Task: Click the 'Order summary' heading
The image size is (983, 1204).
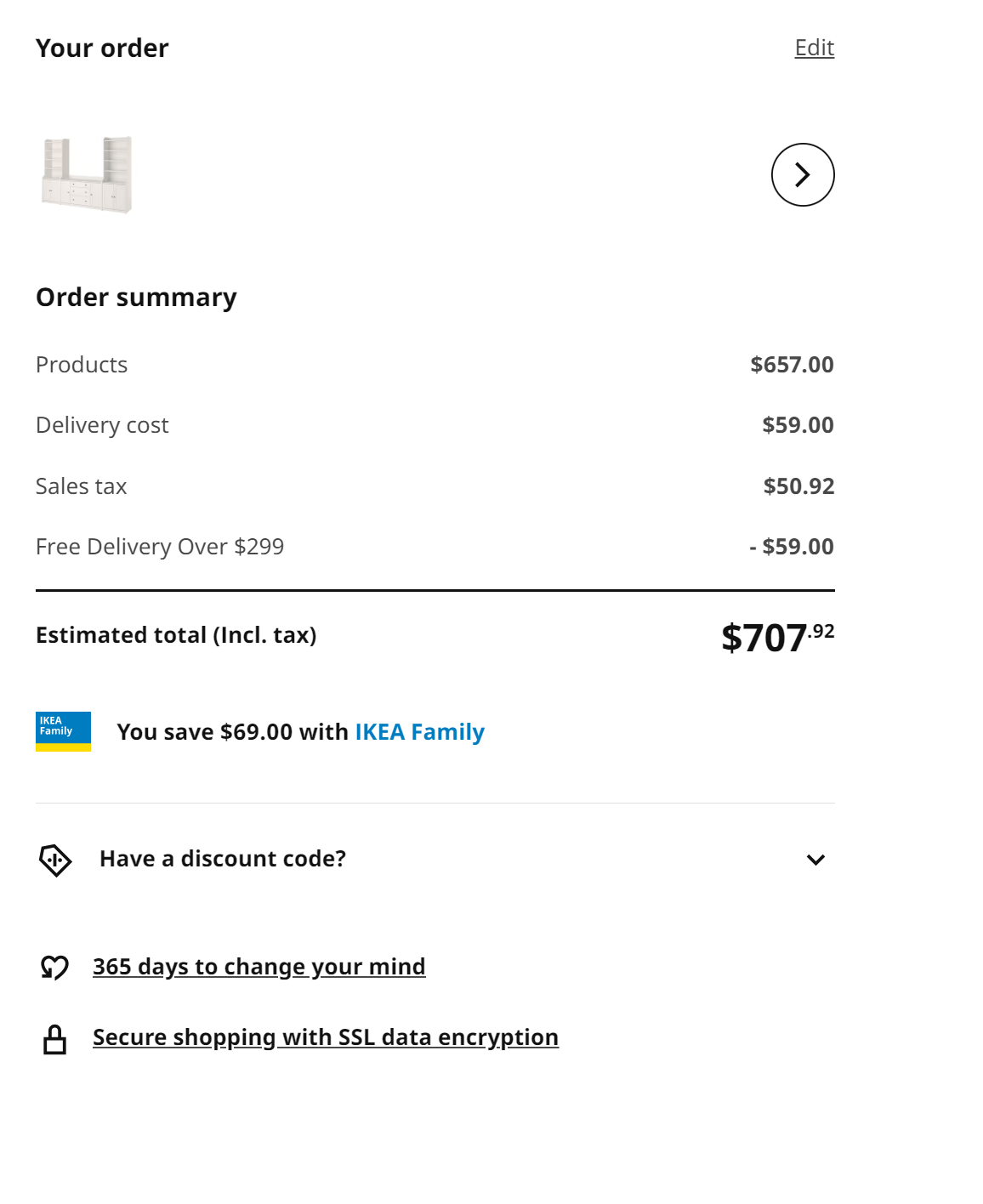Action: (136, 298)
